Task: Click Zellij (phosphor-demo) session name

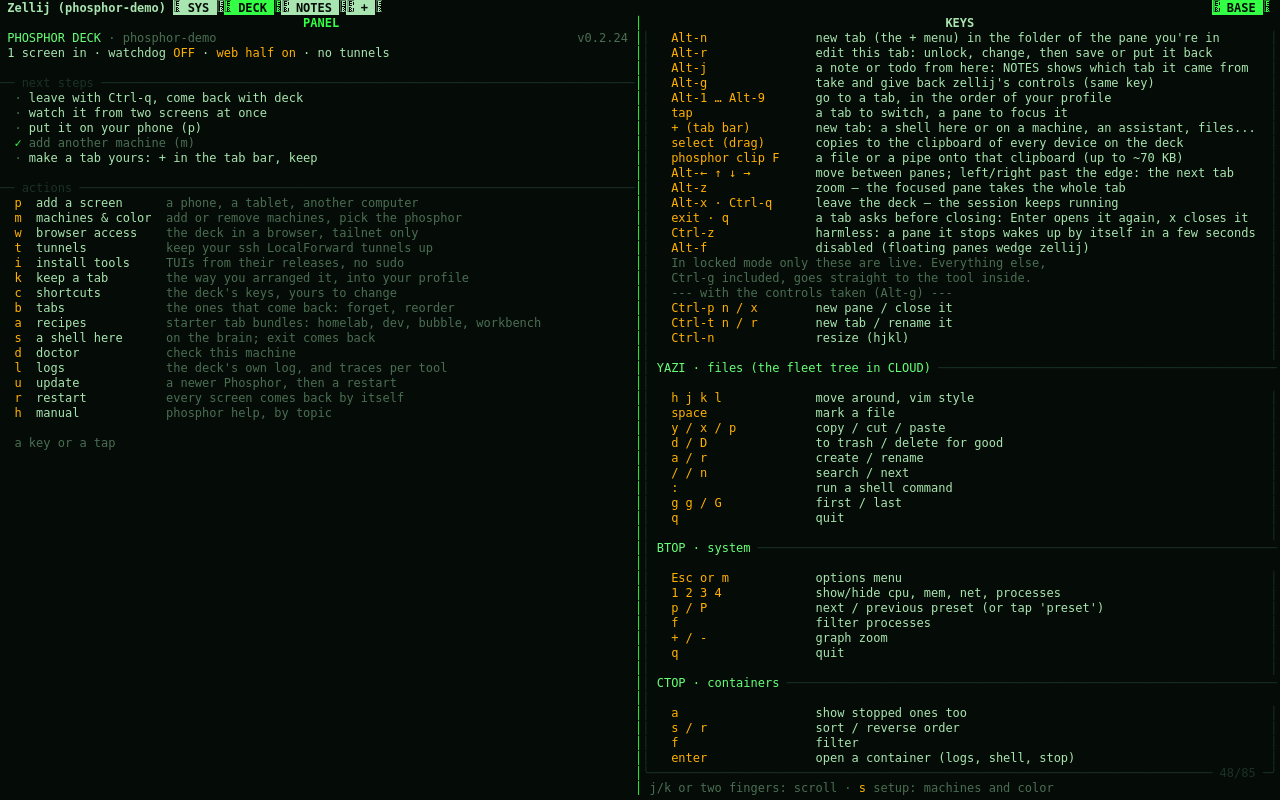Action: click(86, 8)
